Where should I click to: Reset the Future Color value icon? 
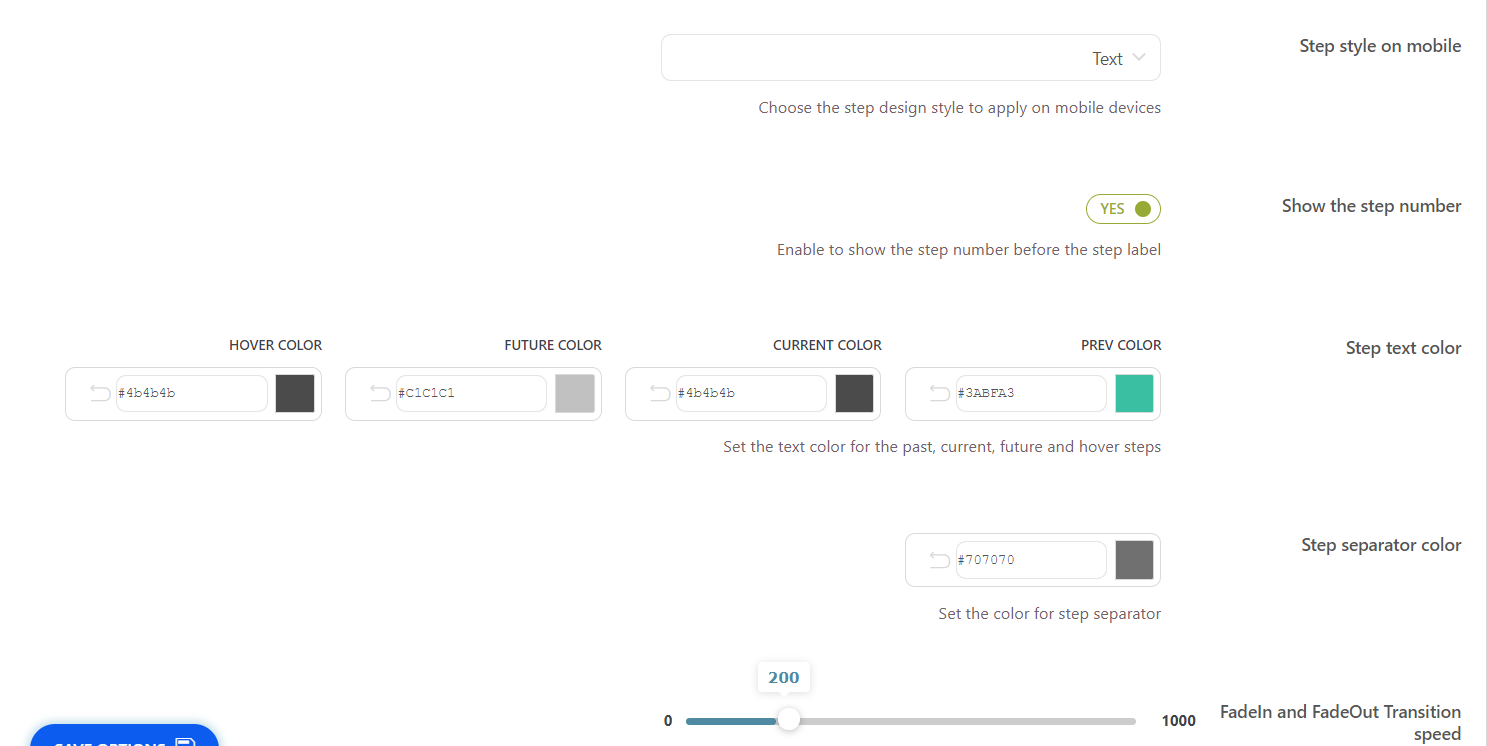click(380, 393)
